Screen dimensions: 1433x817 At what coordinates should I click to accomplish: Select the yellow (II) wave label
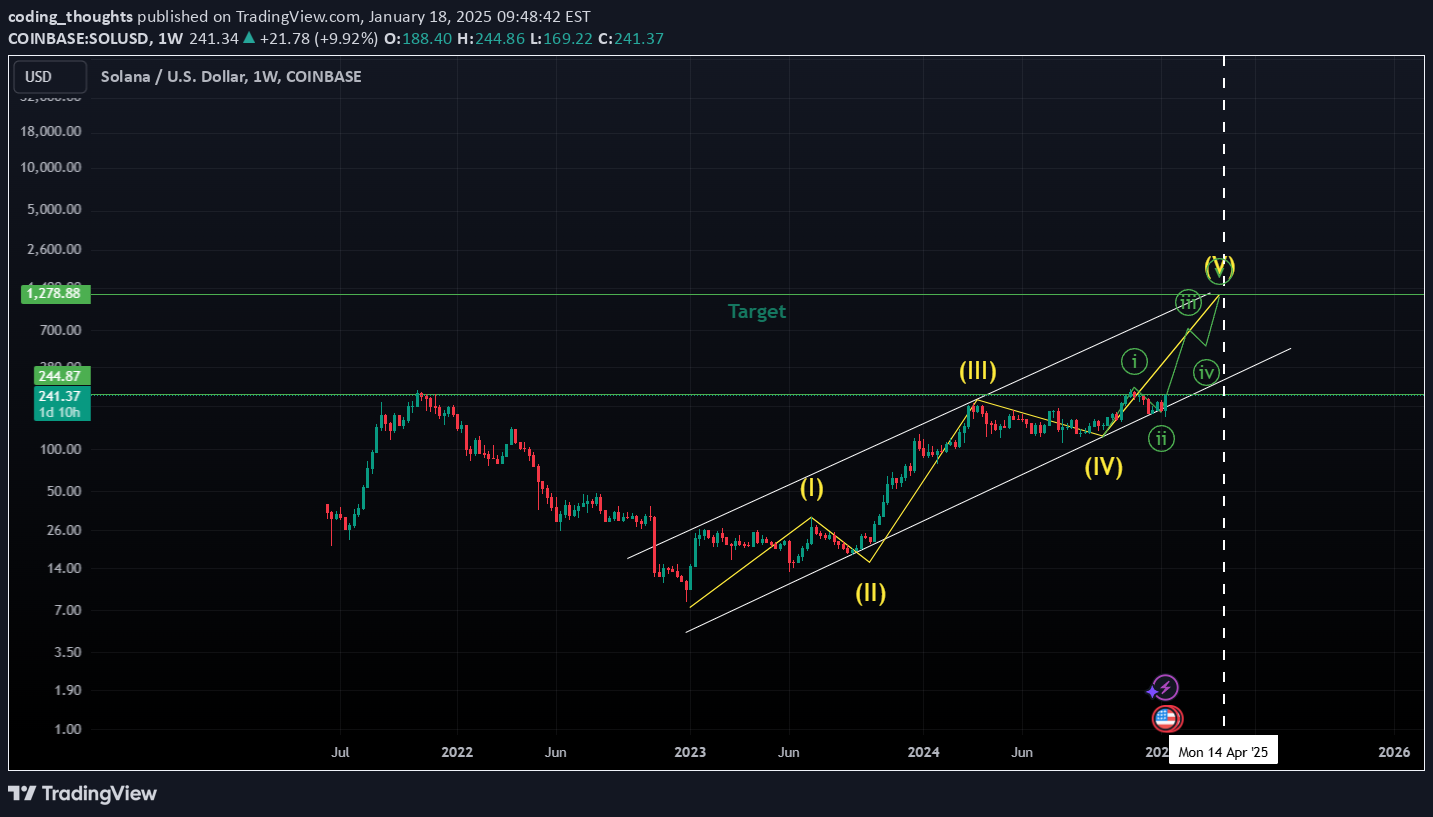tap(870, 593)
